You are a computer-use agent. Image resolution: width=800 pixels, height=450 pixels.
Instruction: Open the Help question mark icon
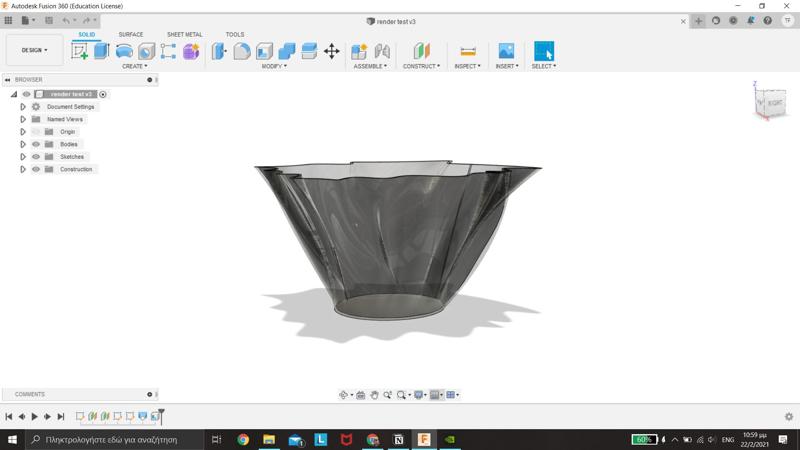pyautogui.click(x=768, y=20)
